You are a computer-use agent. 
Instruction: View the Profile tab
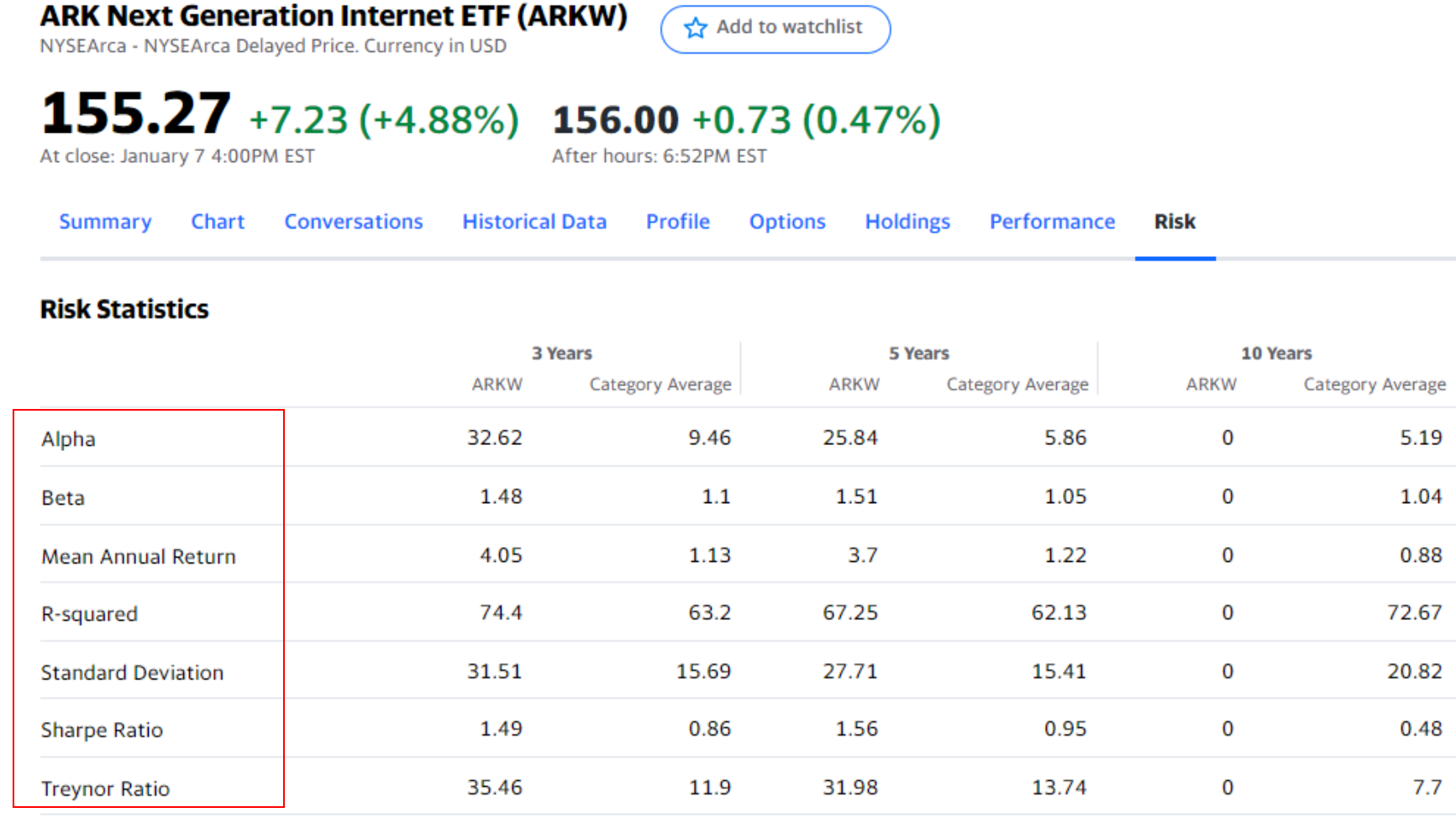click(x=678, y=222)
